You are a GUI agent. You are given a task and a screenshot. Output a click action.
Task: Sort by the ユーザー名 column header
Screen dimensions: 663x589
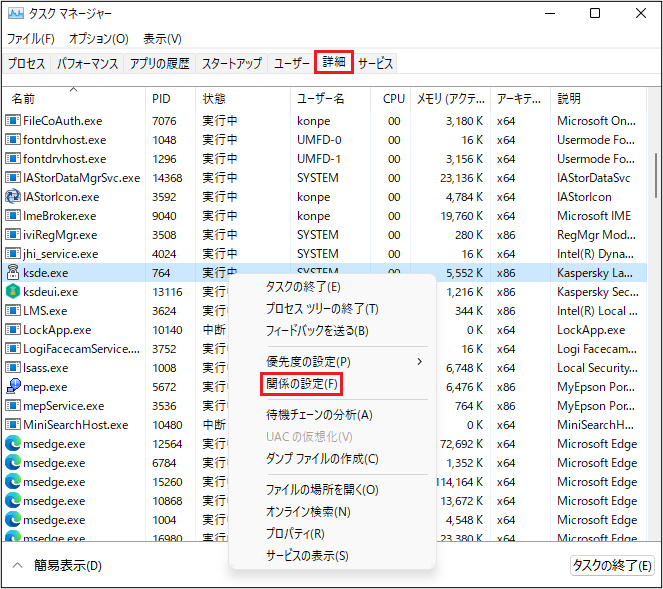(x=331, y=99)
